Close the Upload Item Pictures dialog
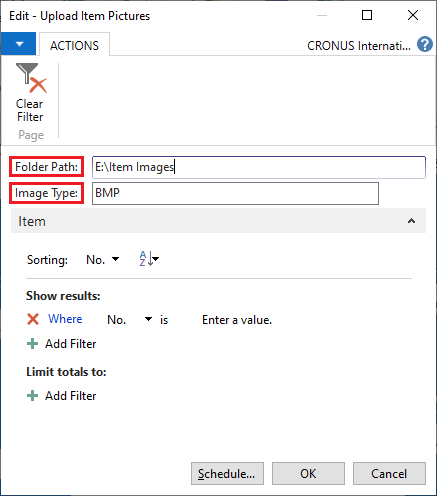Image resolution: width=437 pixels, height=496 pixels. [413, 15]
